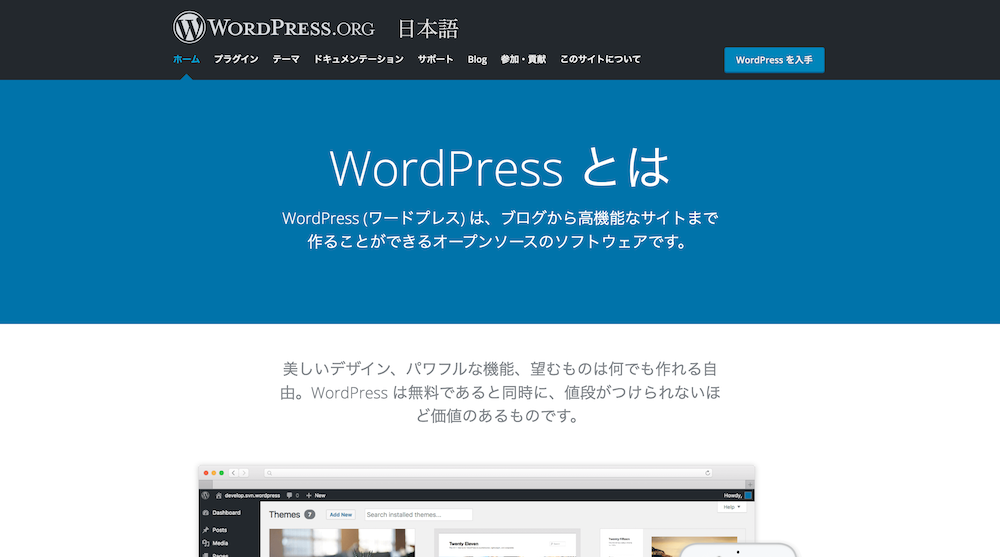The height and width of the screenshot is (557, 1000).
Task: Open the 参加・貢献 nav item
Action: pos(523,59)
